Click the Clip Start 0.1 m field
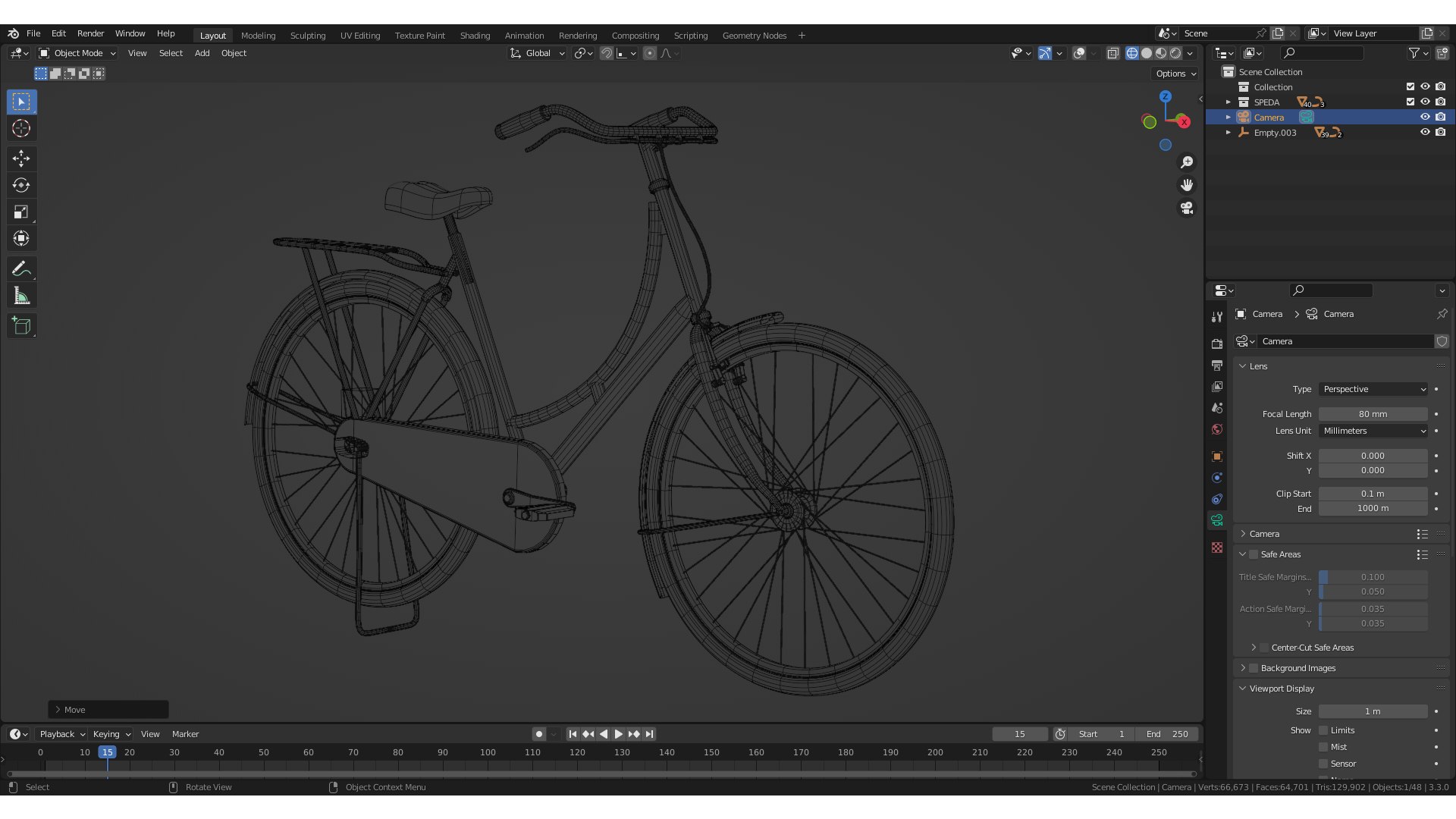The height and width of the screenshot is (819, 1456). 1373,494
